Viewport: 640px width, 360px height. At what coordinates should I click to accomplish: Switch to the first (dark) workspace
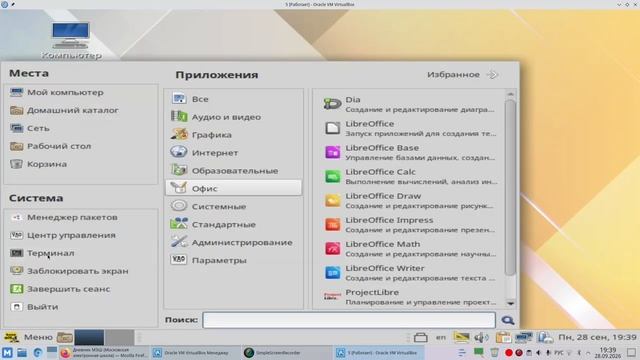[x=89, y=338]
